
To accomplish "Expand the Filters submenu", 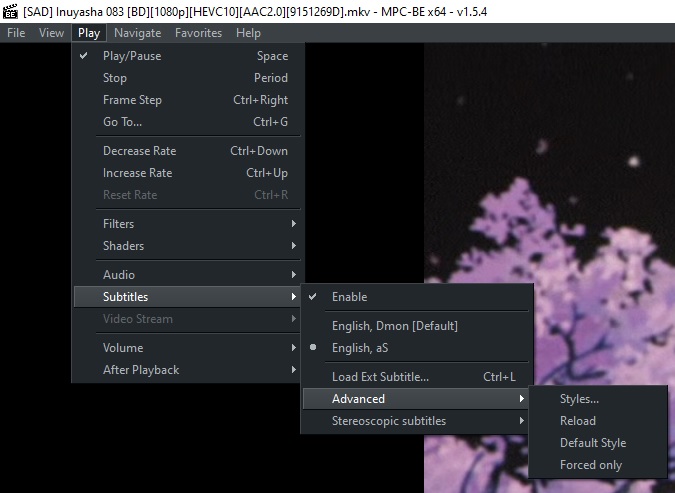I will 187,224.
